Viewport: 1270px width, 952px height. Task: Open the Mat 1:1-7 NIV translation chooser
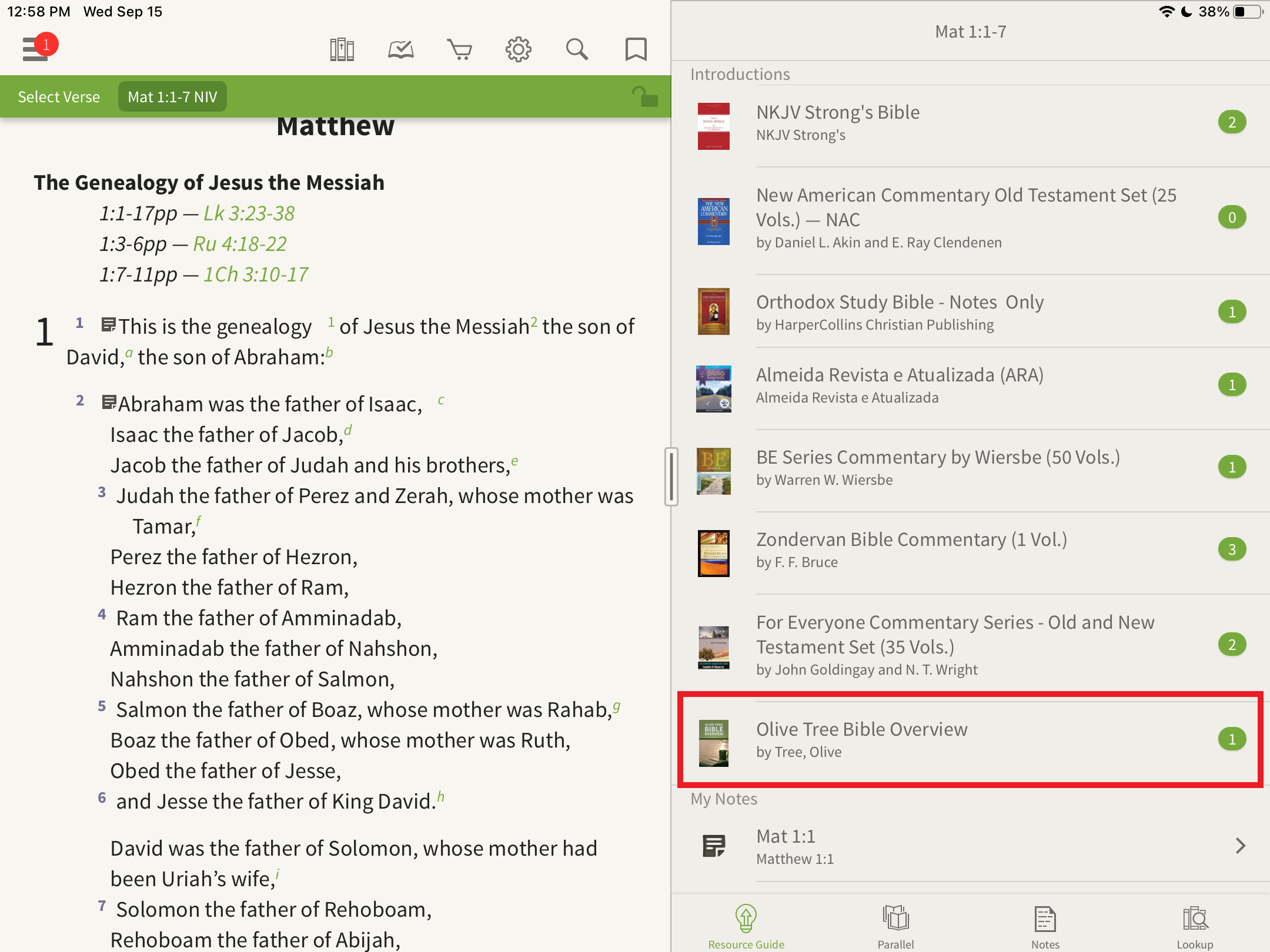point(172,96)
